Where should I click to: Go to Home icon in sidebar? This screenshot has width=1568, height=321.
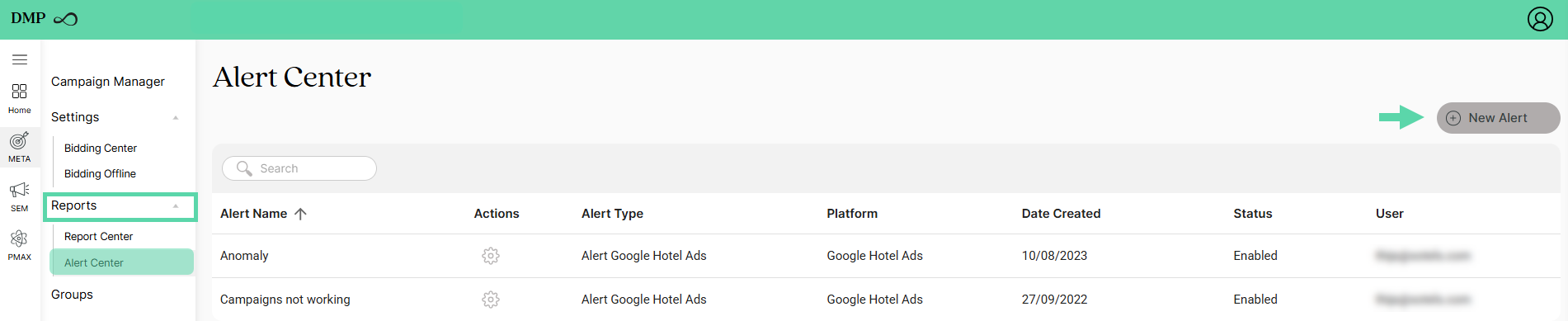point(20,91)
